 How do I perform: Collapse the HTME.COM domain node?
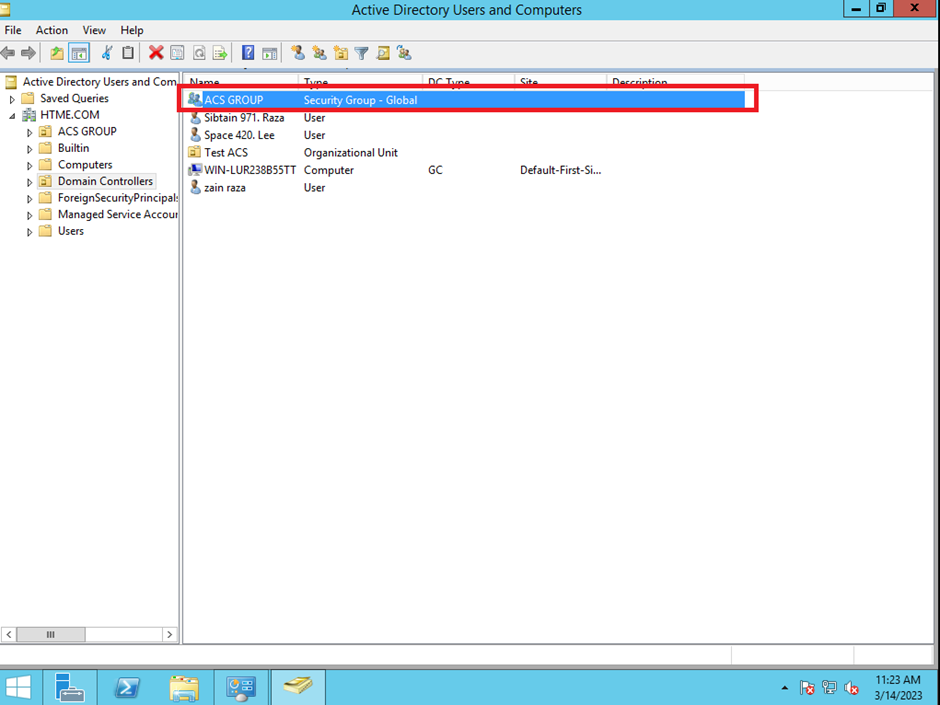point(13,115)
